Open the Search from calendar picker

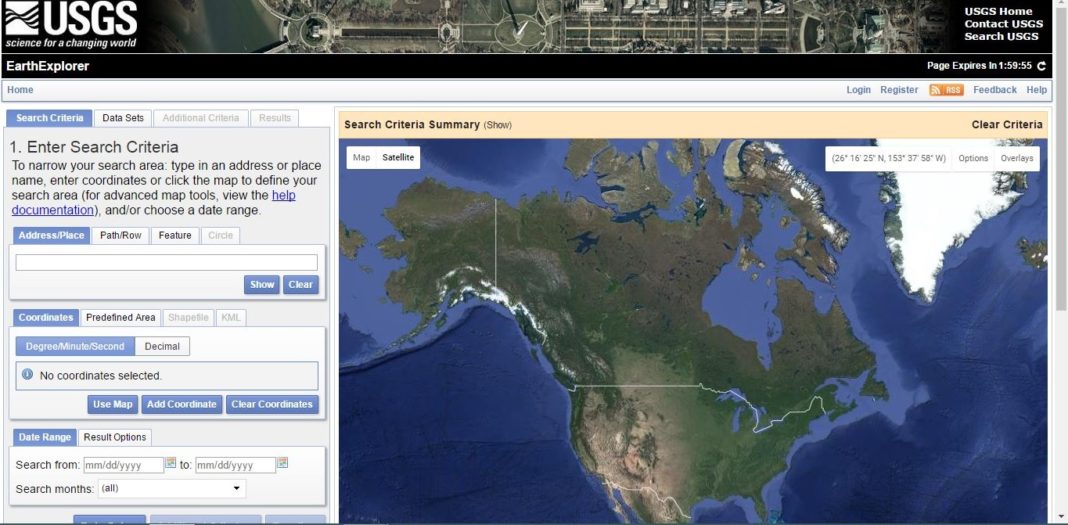[x=171, y=463]
